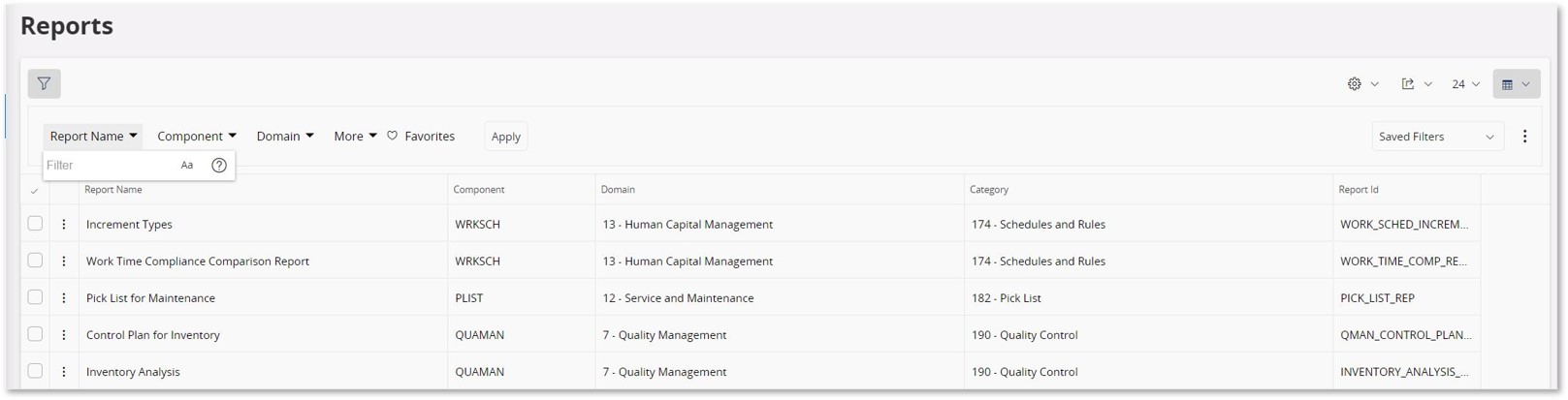Click the export/share icon
1568x400 pixels.
pyautogui.click(x=1415, y=84)
